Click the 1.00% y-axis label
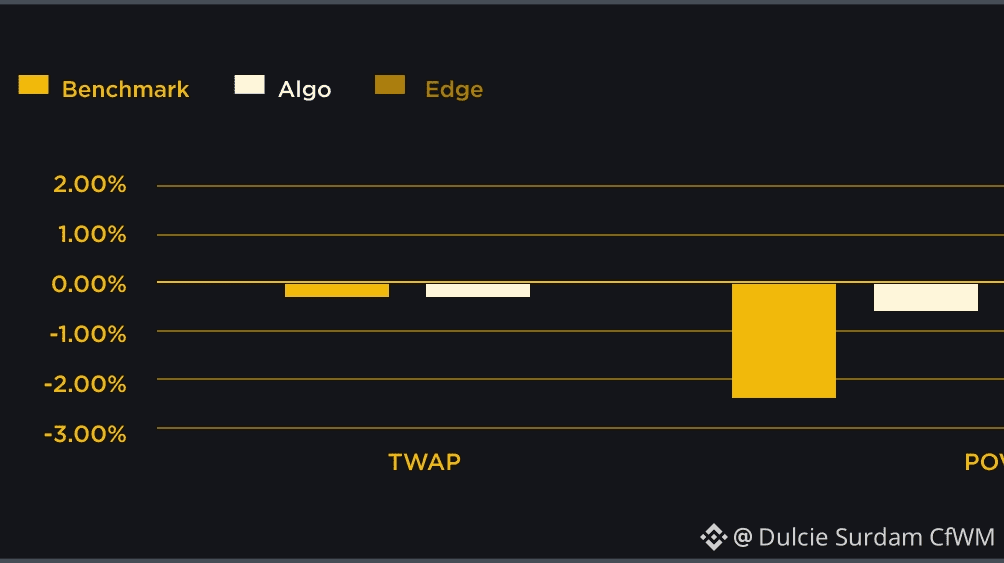Viewport: 1004px width, 563px height. (x=92, y=234)
